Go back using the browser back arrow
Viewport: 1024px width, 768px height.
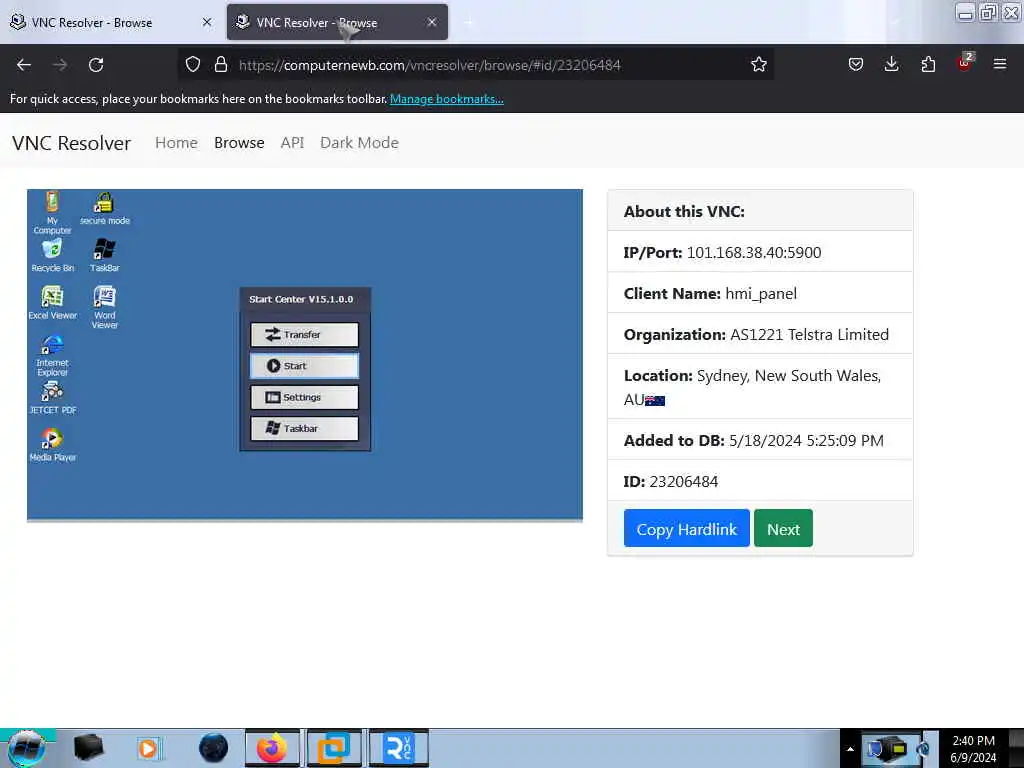point(24,65)
